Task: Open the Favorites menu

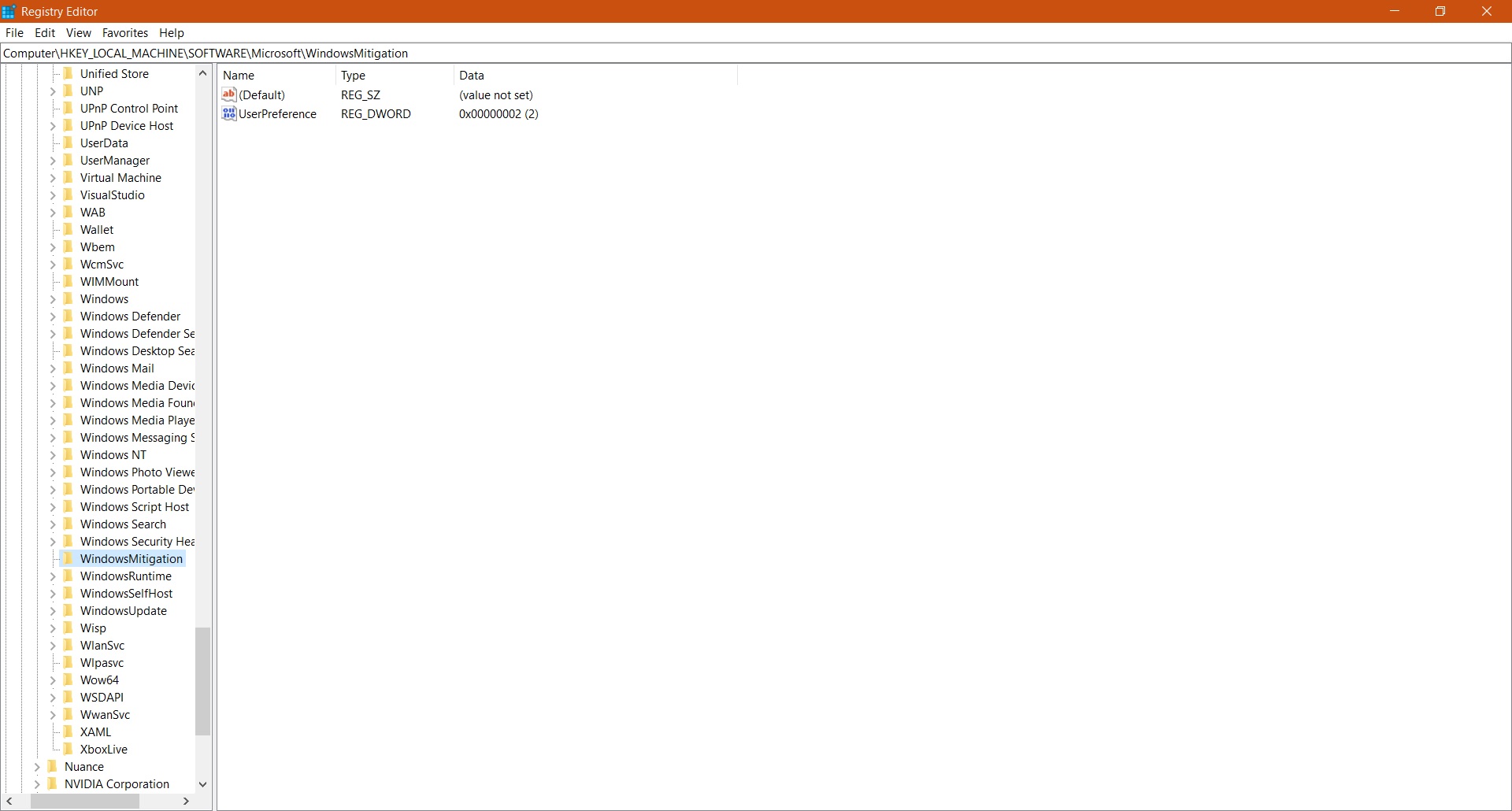Action: 125,33
